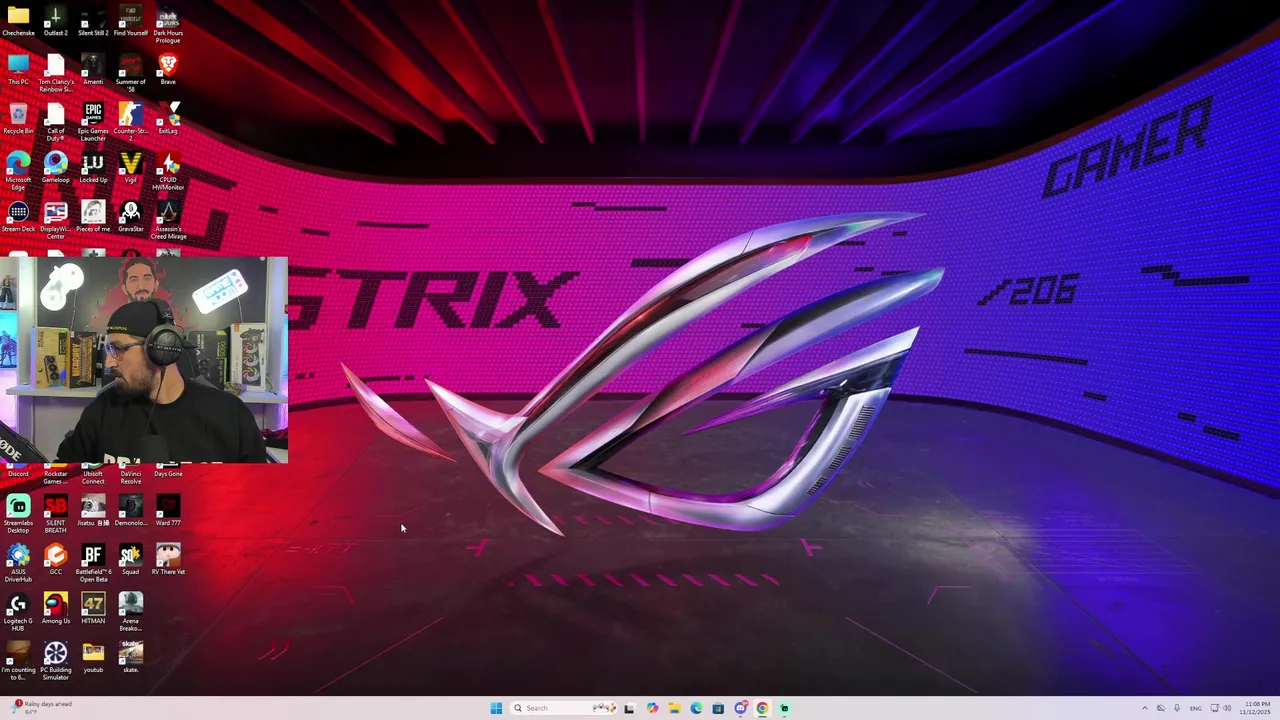
Task: Open Discord from the taskbar
Action: [740, 708]
